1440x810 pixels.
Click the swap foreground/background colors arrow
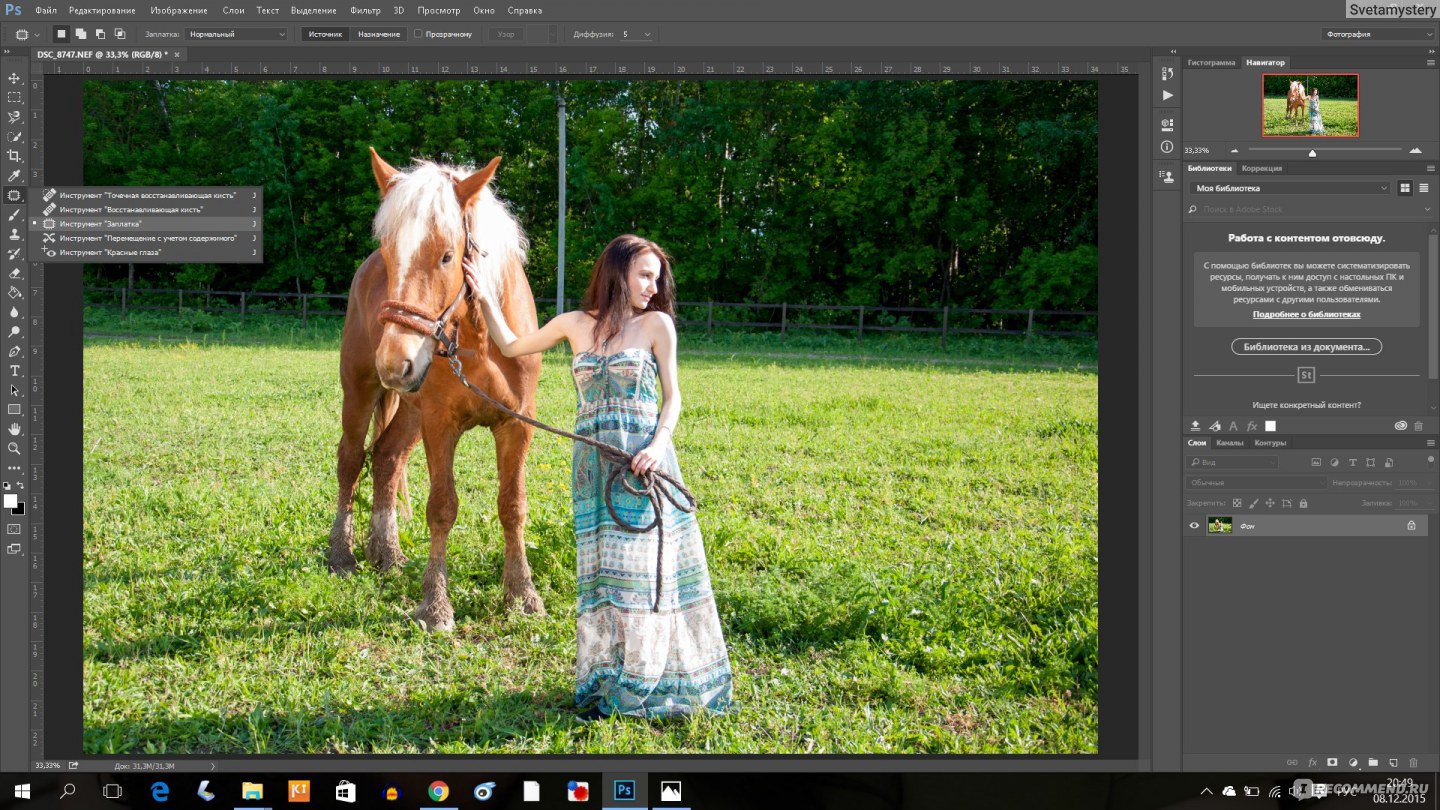[21, 485]
